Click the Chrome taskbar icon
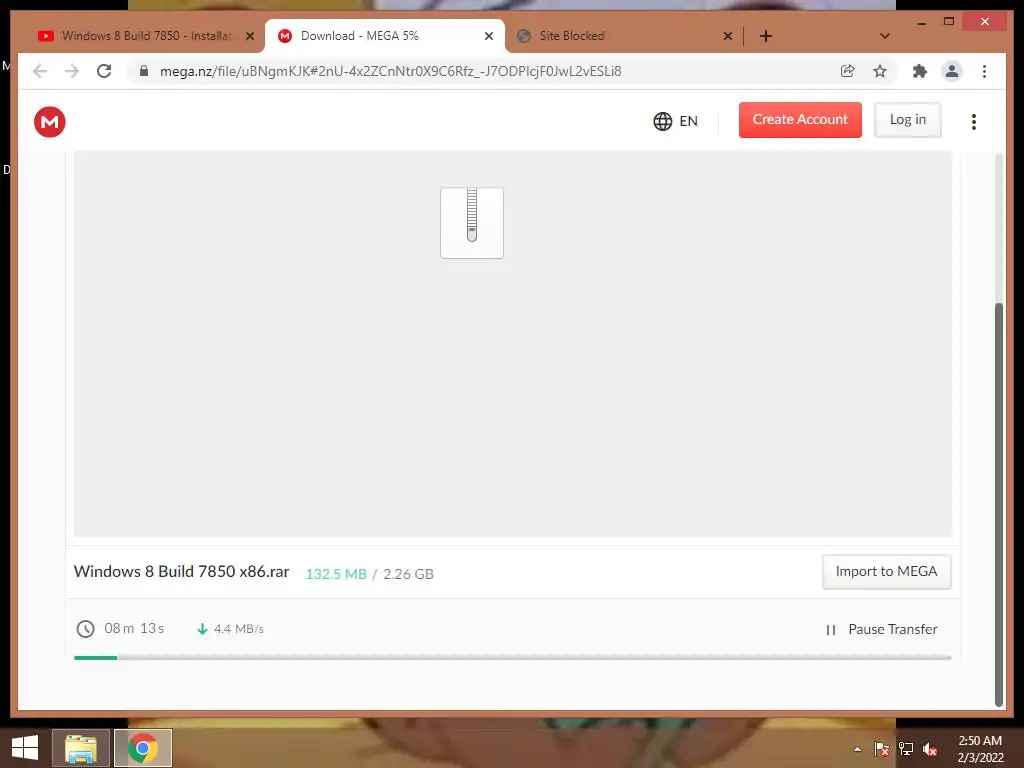The height and width of the screenshot is (768, 1024). [x=143, y=748]
